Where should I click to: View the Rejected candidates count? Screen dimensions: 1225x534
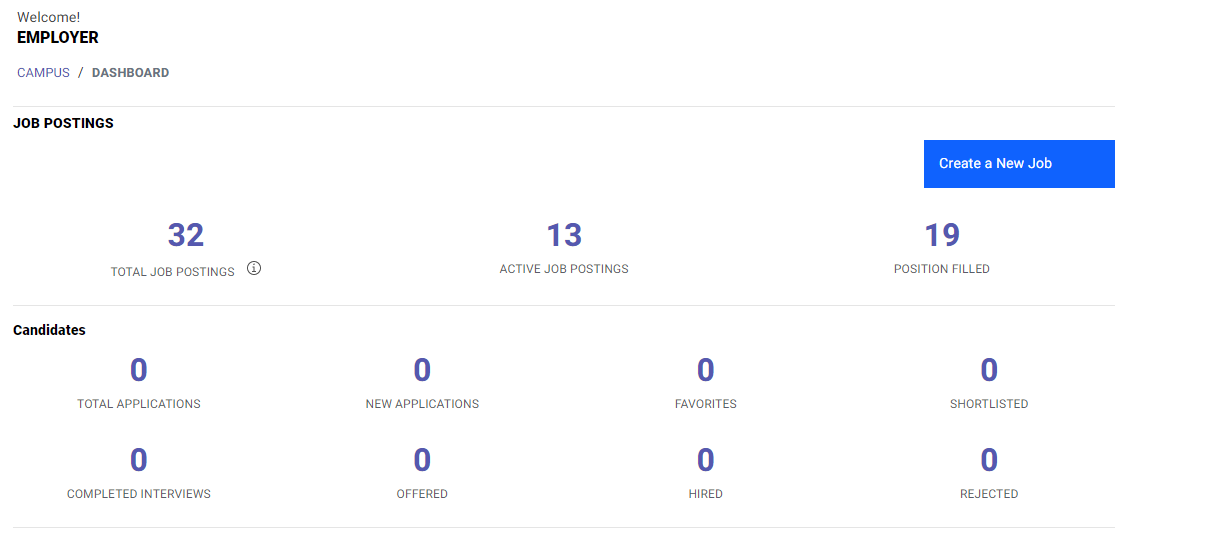989,460
